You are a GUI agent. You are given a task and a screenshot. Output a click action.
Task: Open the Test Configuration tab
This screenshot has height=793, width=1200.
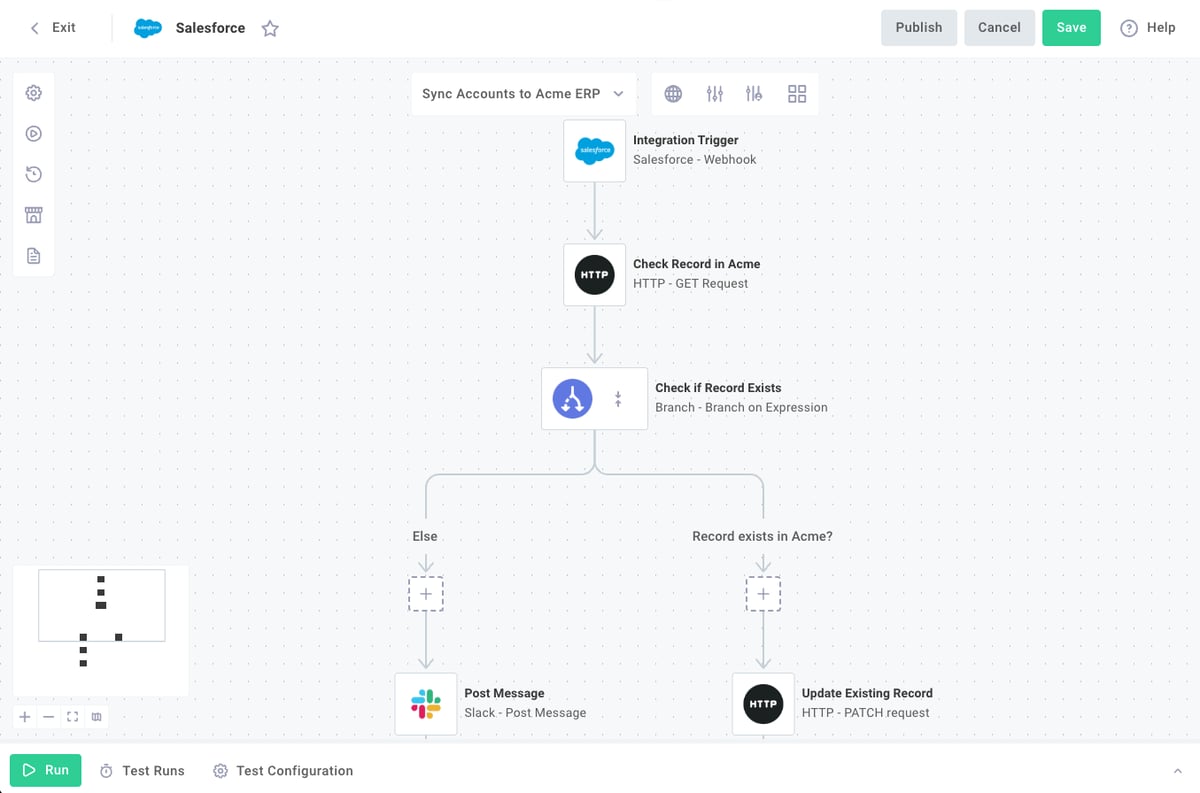tap(283, 770)
